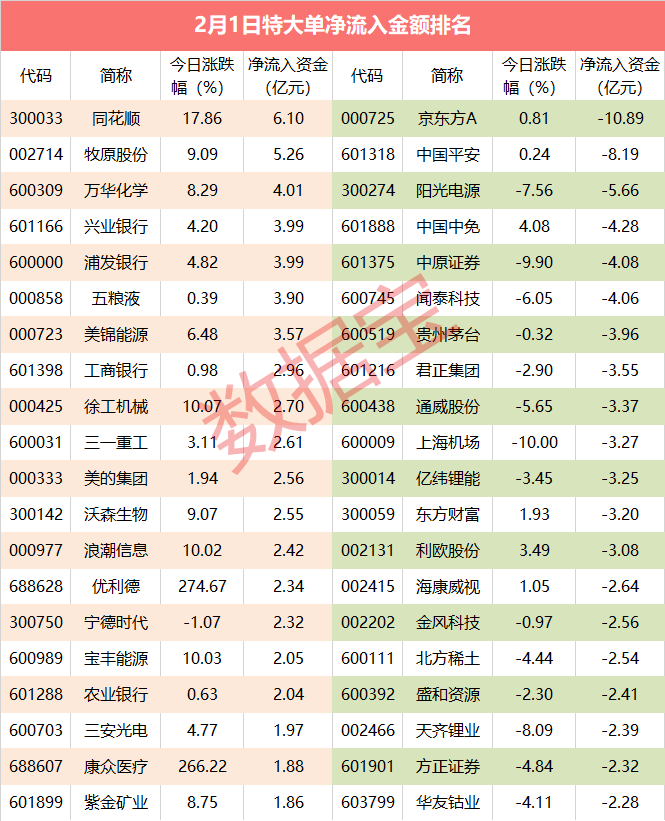
Task: Click stock name 同花顺
Action: point(116,119)
